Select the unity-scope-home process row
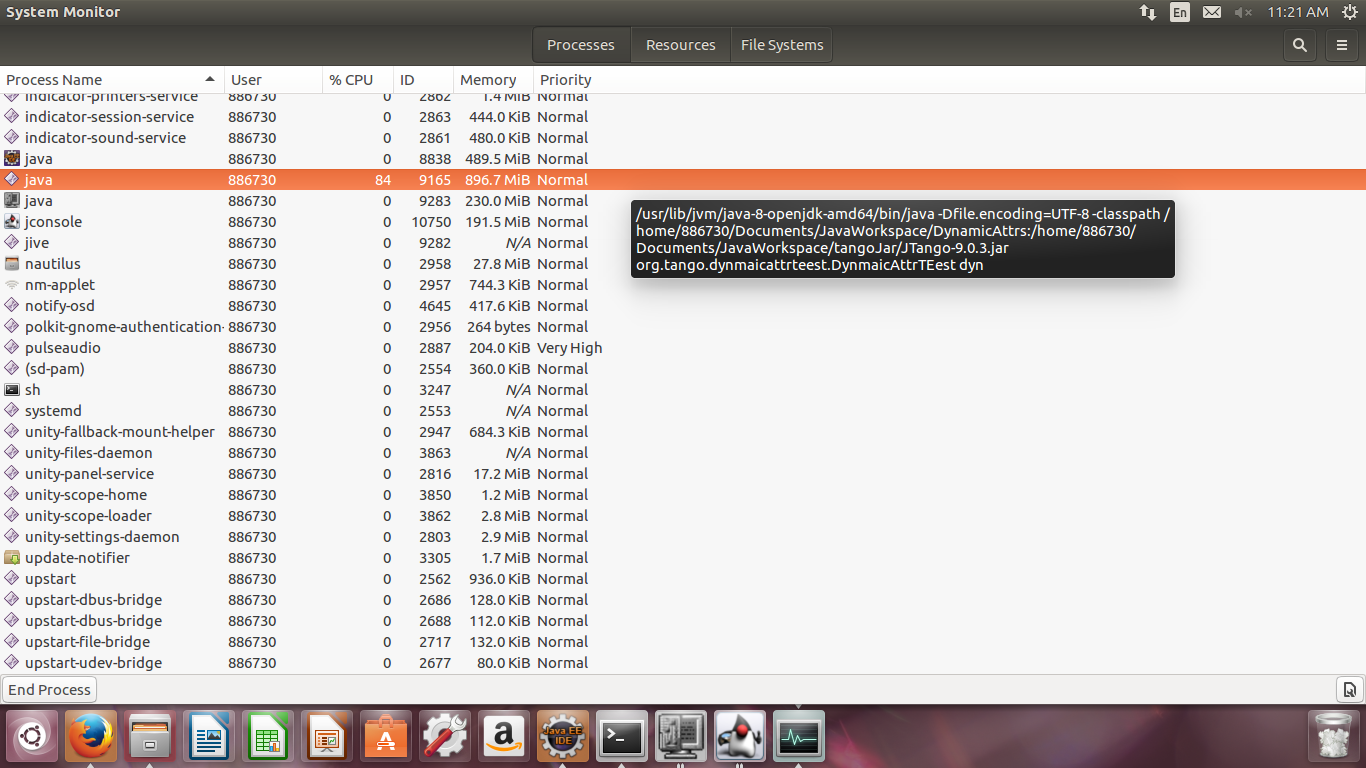Viewport: 1366px width, 768px height. tap(683, 495)
